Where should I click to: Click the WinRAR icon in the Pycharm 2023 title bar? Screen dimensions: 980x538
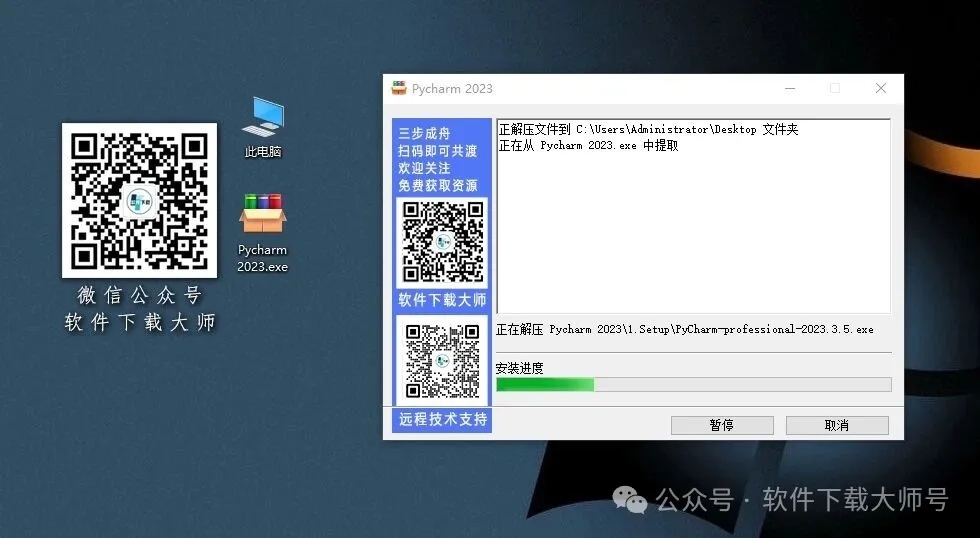coord(399,88)
